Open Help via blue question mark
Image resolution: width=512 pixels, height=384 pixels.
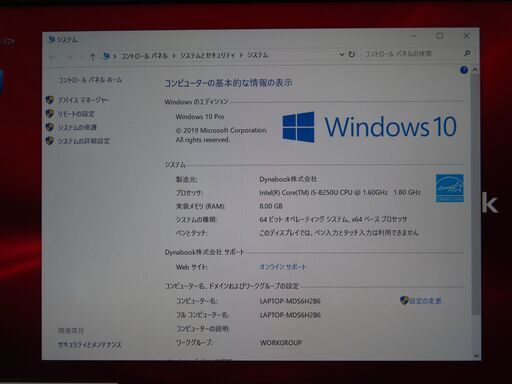tap(464, 70)
